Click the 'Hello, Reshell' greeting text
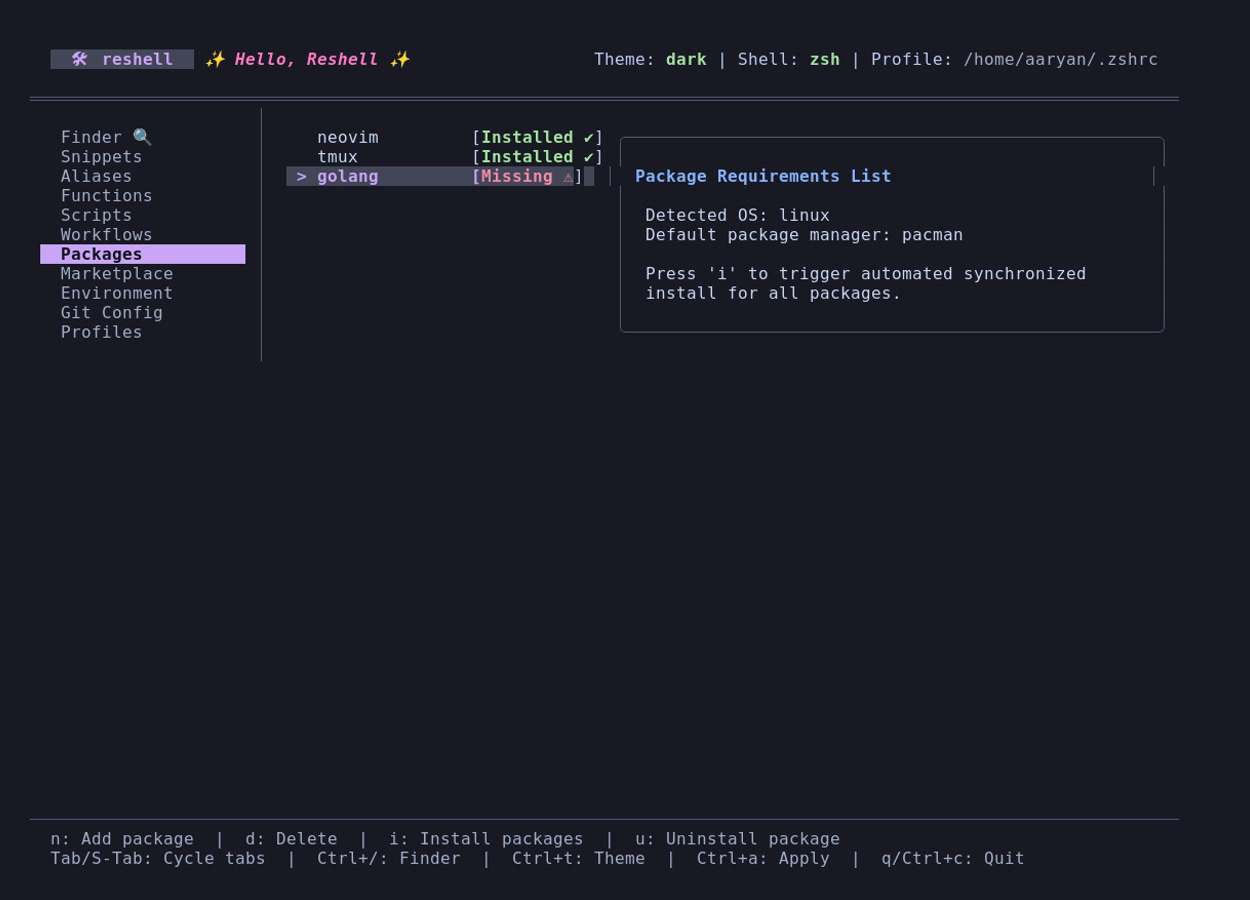This screenshot has height=900, width=1250. 306,59
